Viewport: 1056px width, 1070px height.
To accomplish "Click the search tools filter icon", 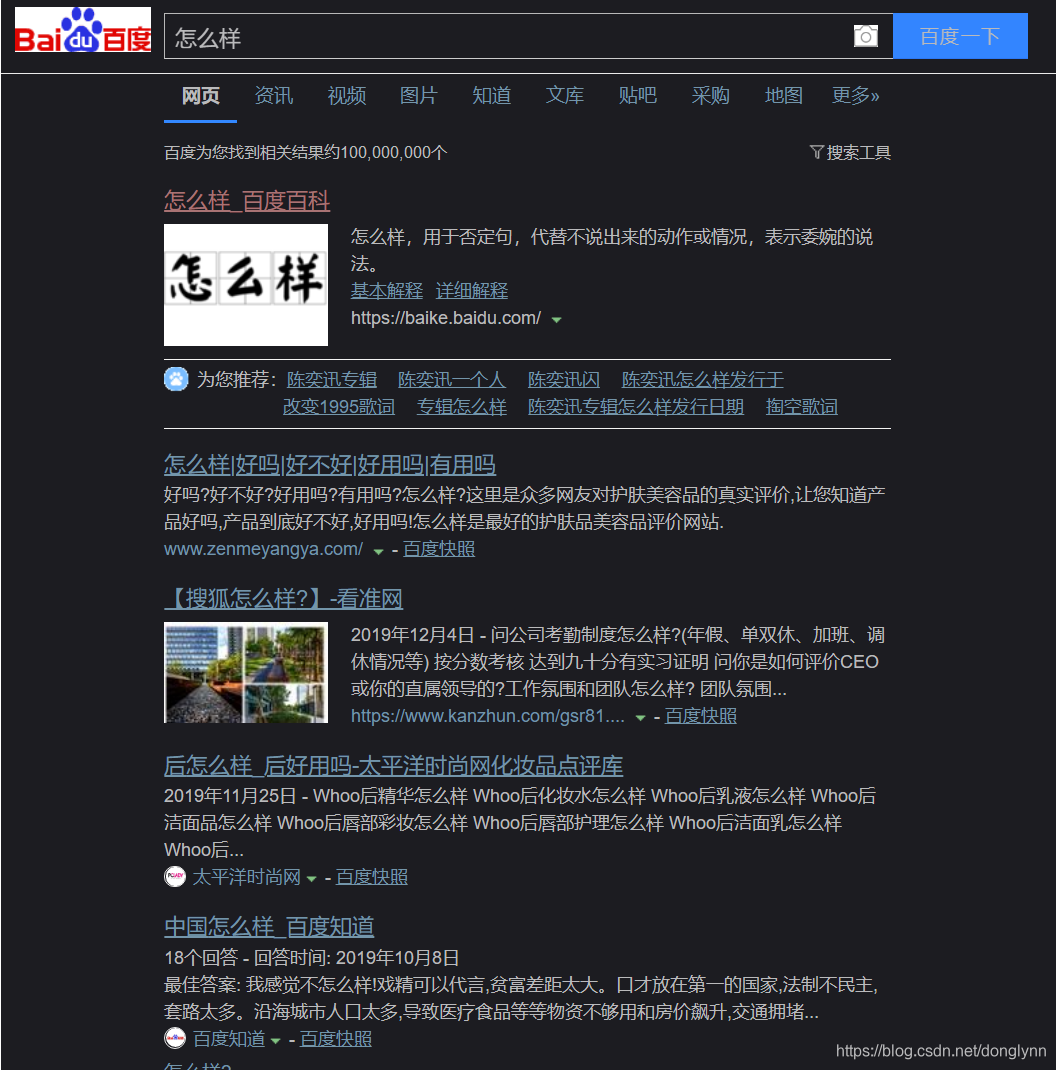I will (x=816, y=152).
